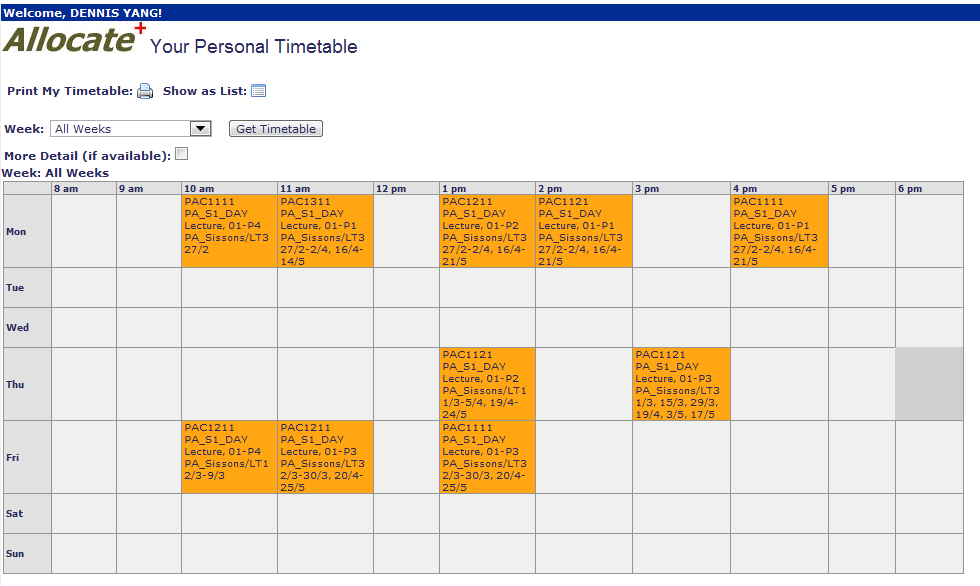Open the Week dropdown arrow

[201, 129]
